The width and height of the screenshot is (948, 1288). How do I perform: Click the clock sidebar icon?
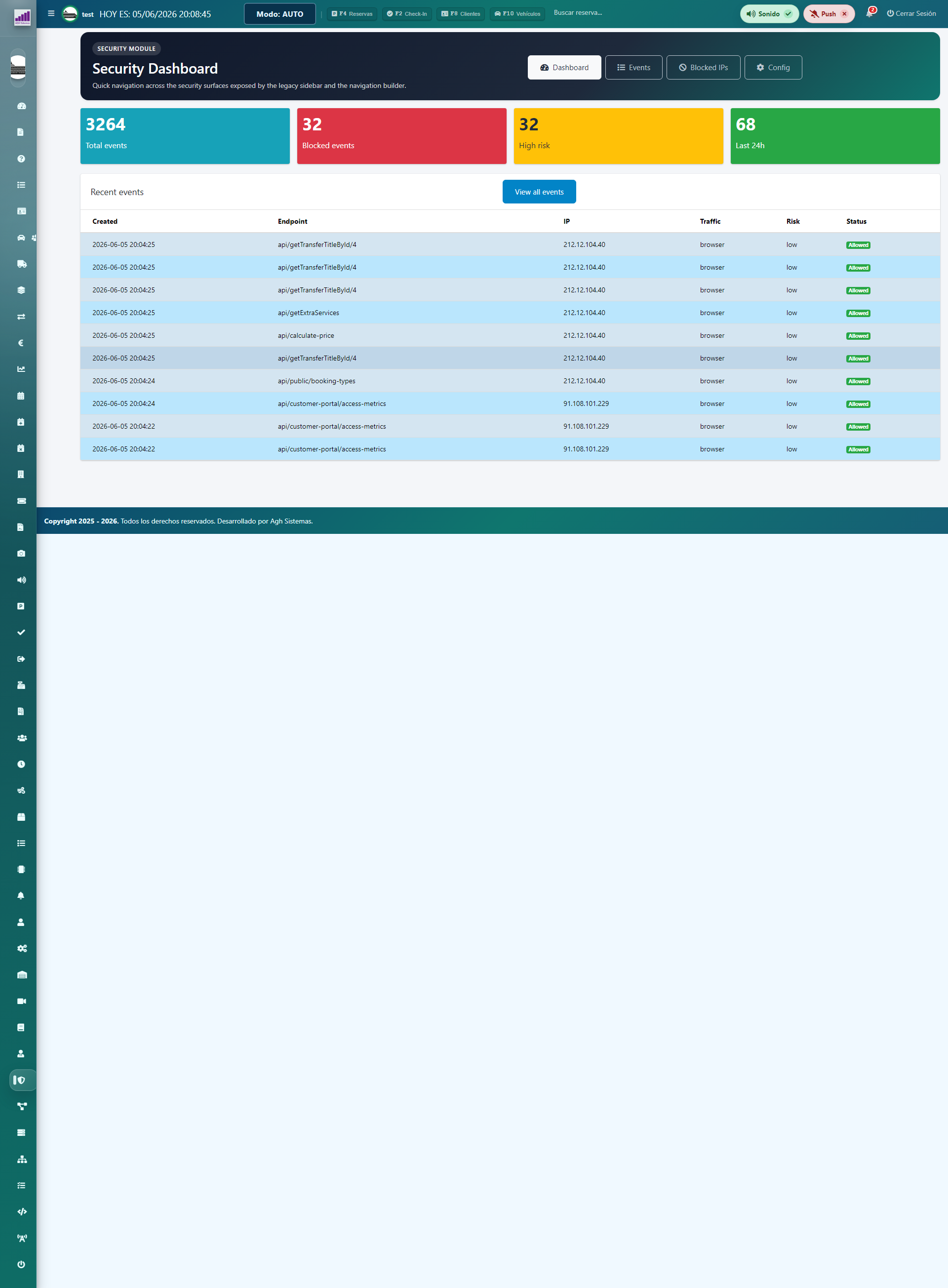coord(21,764)
